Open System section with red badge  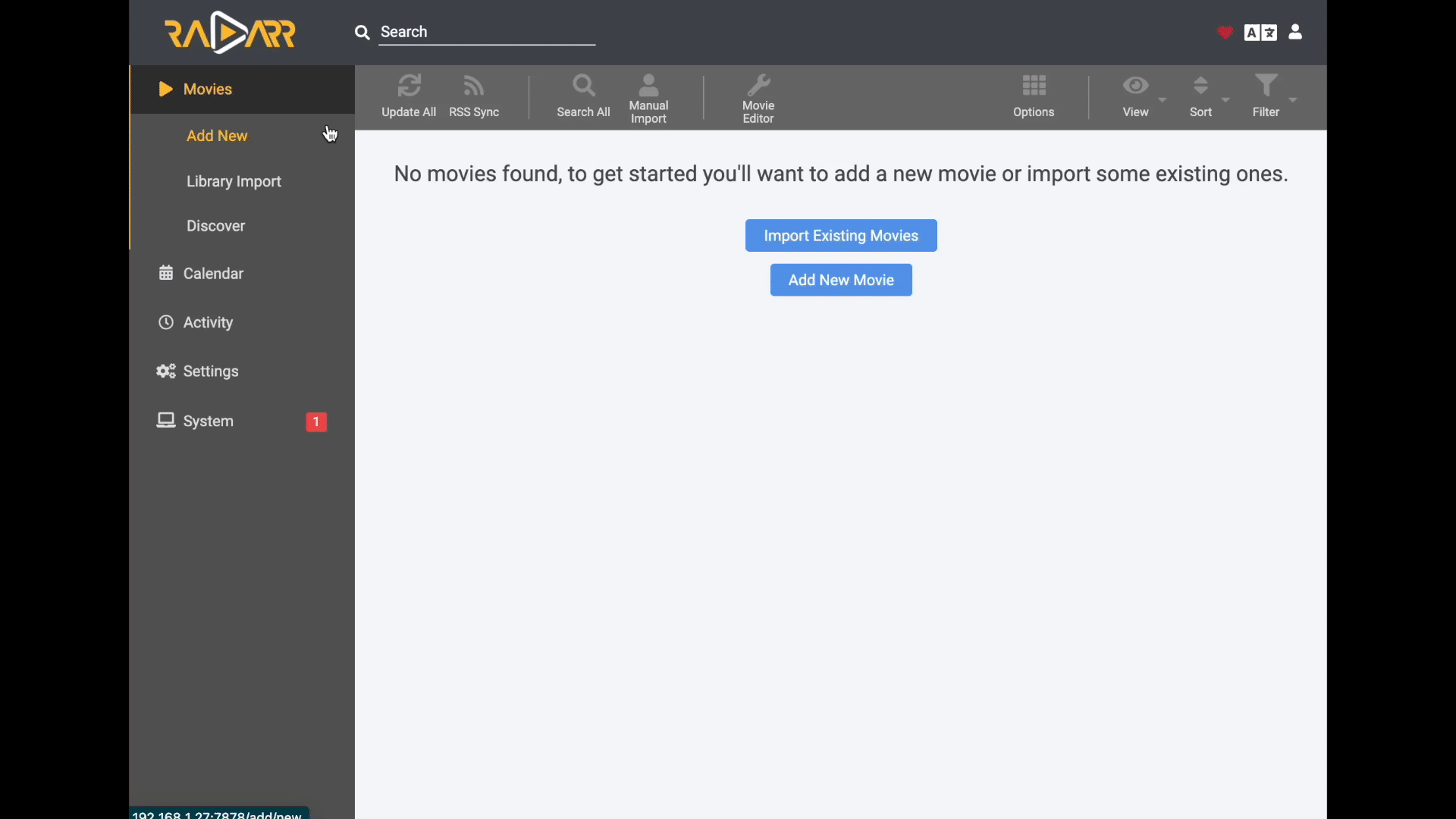(x=209, y=422)
